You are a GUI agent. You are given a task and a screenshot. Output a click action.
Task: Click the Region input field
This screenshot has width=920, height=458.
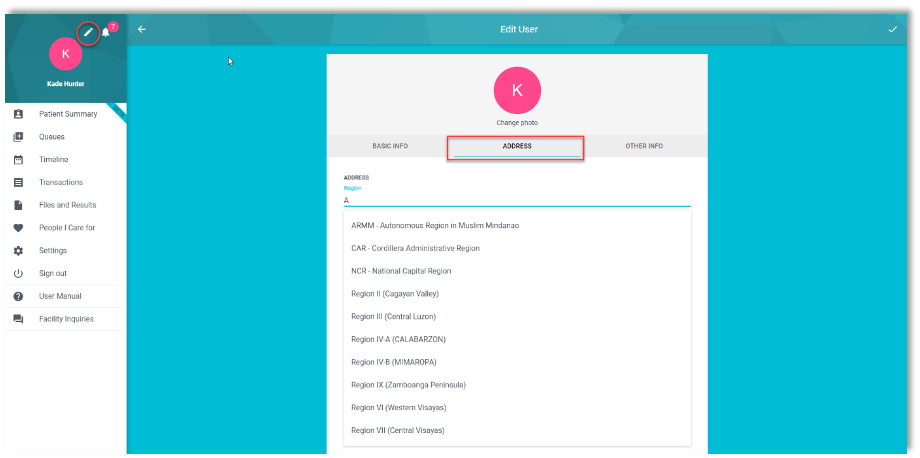pyautogui.click(x=516, y=200)
